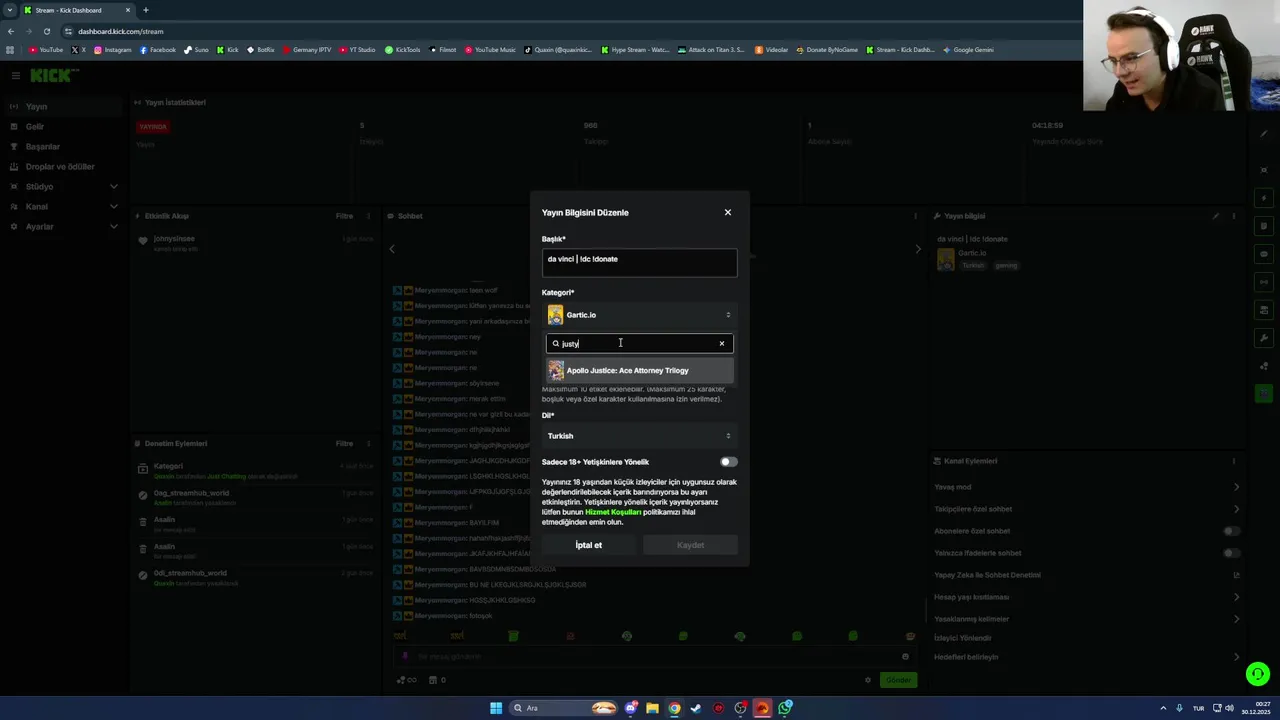This screenshot has width=1280, height=720.
Task: Open Google Gemini bookmark
Action: tap(968, 49)
